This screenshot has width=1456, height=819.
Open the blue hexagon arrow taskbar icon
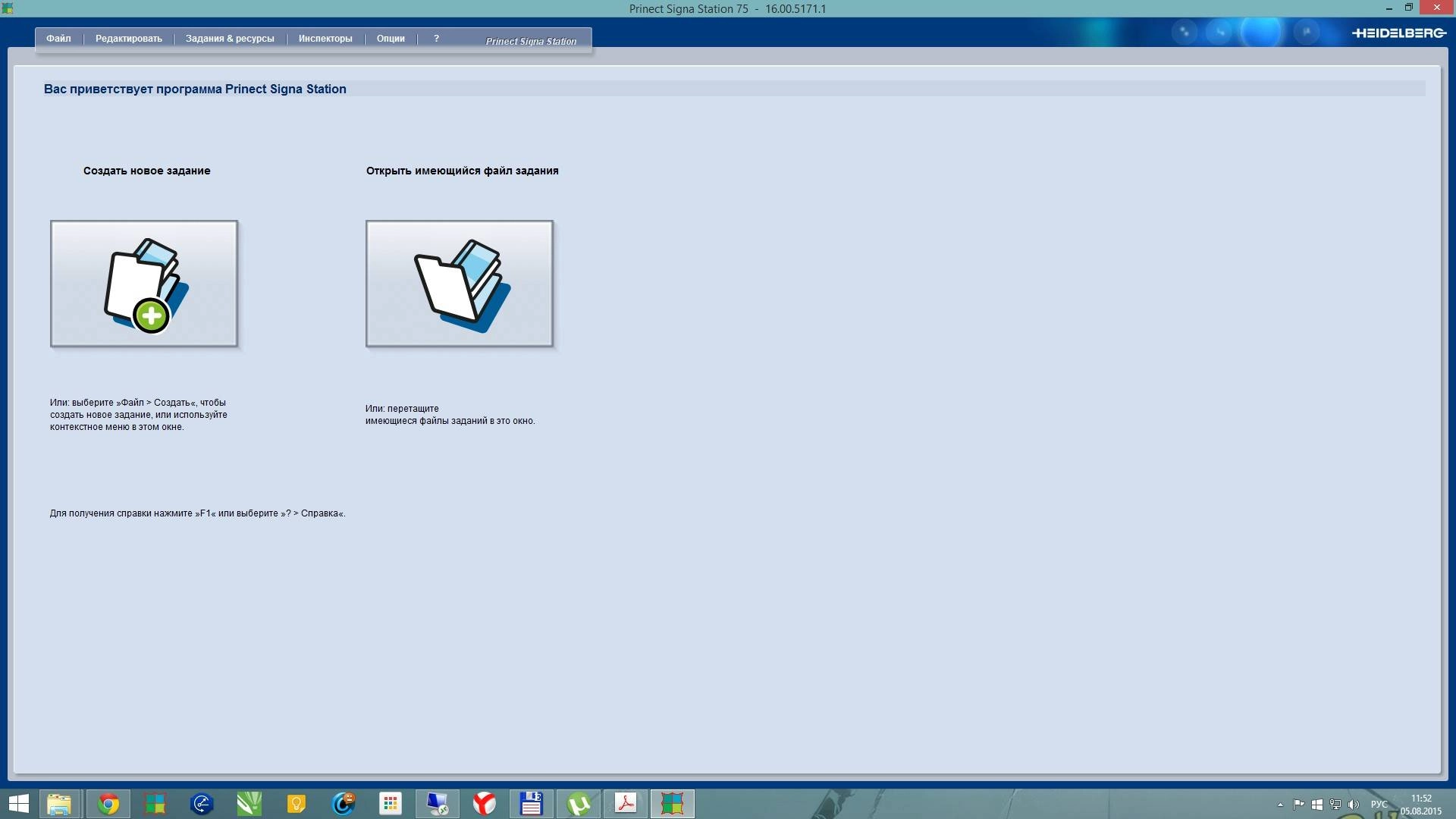(202, 804)
